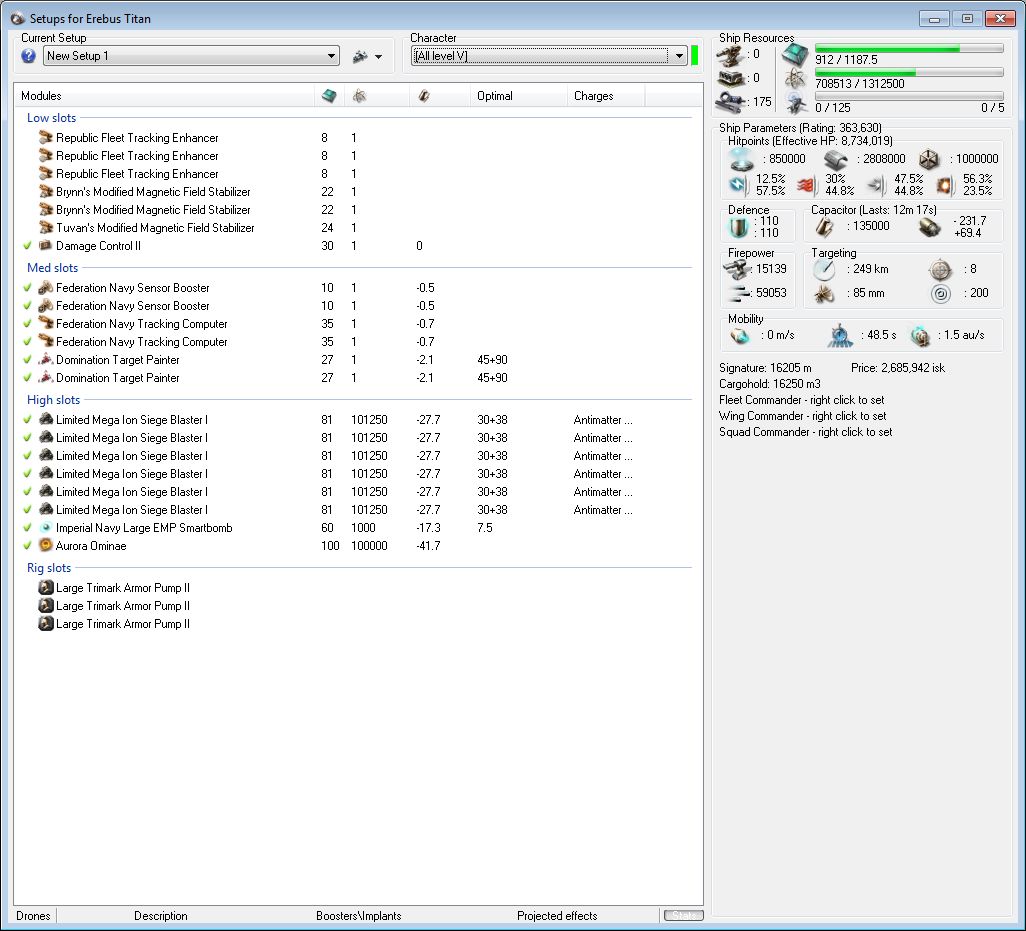Click Wing Commander right click to set
Screen dimensions: 1026x931
803,416
